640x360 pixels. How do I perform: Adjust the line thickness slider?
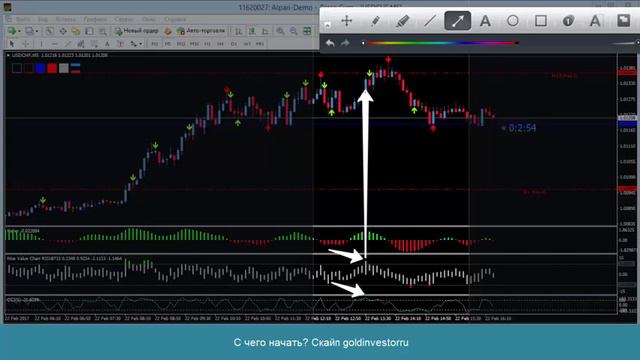click(x=625, y=43)
